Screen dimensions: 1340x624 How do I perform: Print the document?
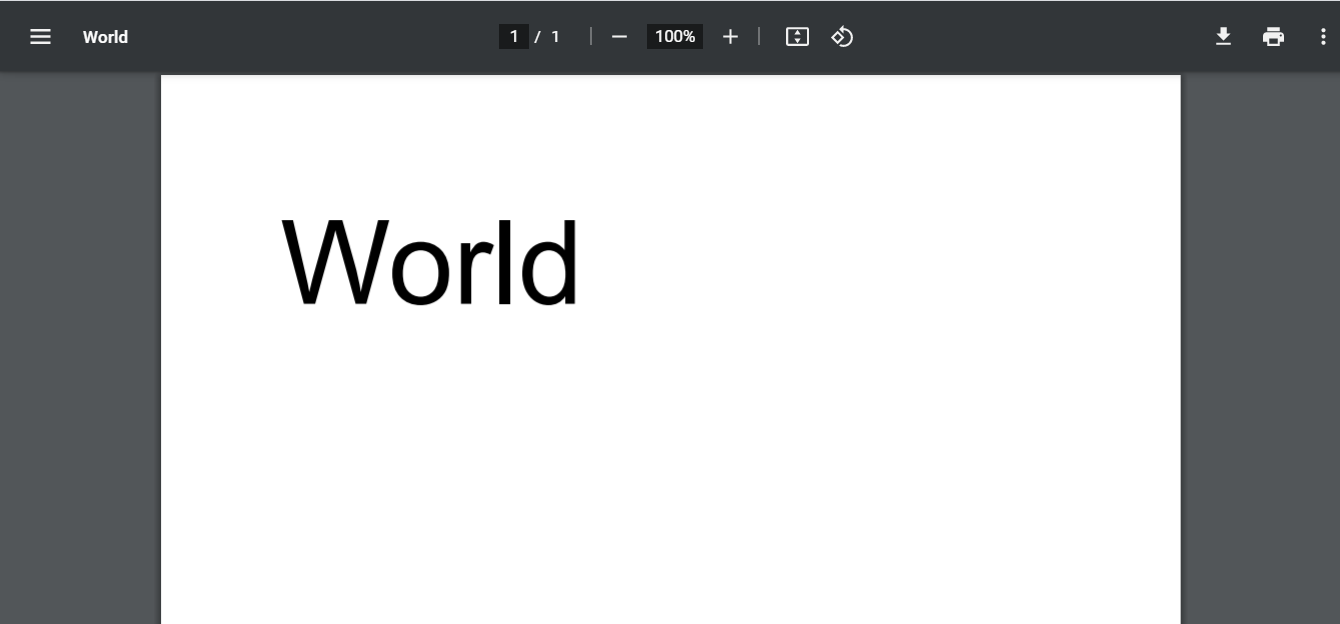pos(1273,37)
